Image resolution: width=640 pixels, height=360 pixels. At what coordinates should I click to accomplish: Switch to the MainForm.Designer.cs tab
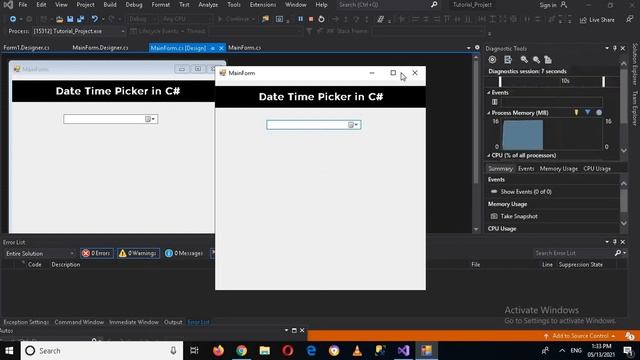100,48
